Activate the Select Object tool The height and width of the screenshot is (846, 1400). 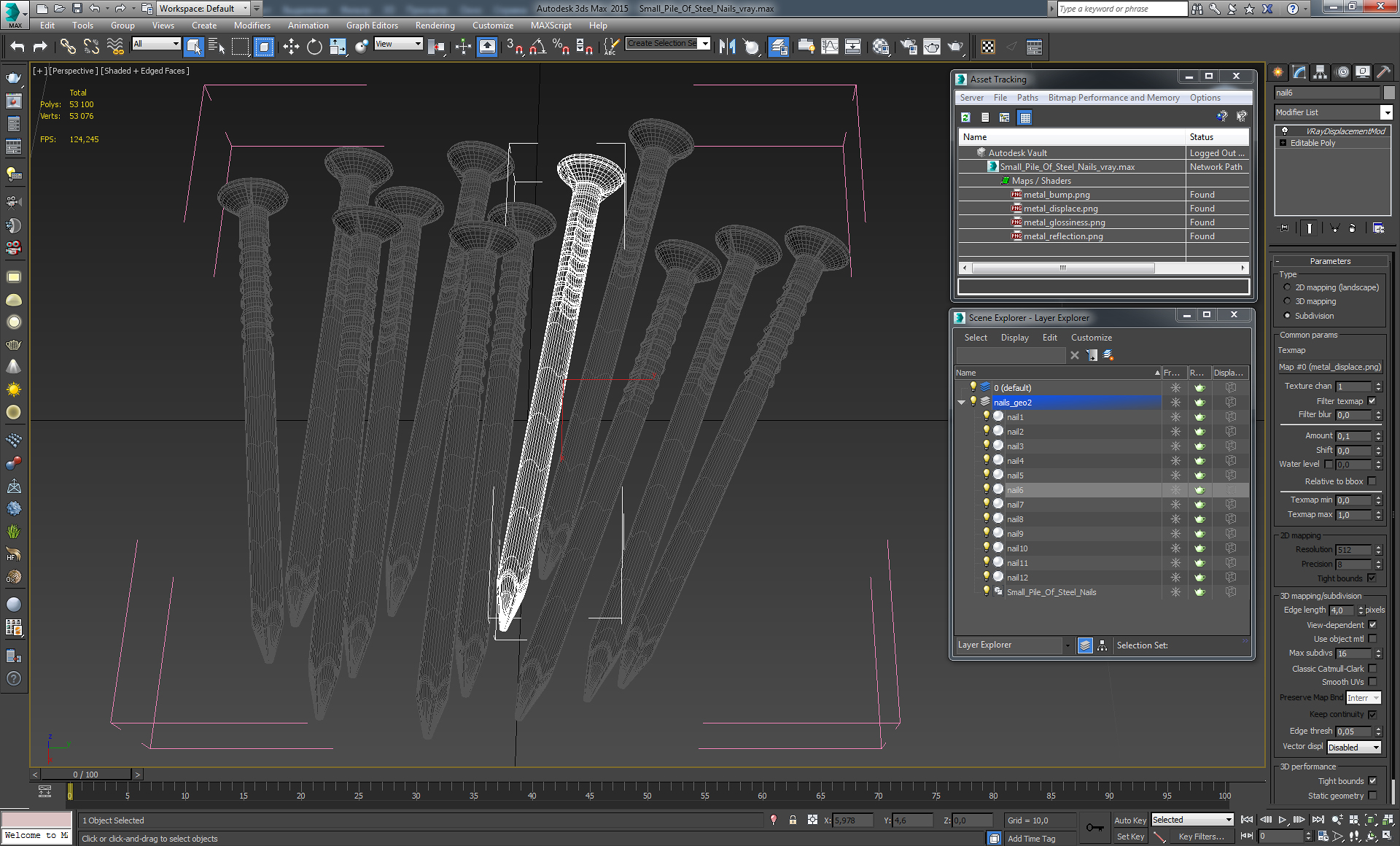(x=193, y=47)
